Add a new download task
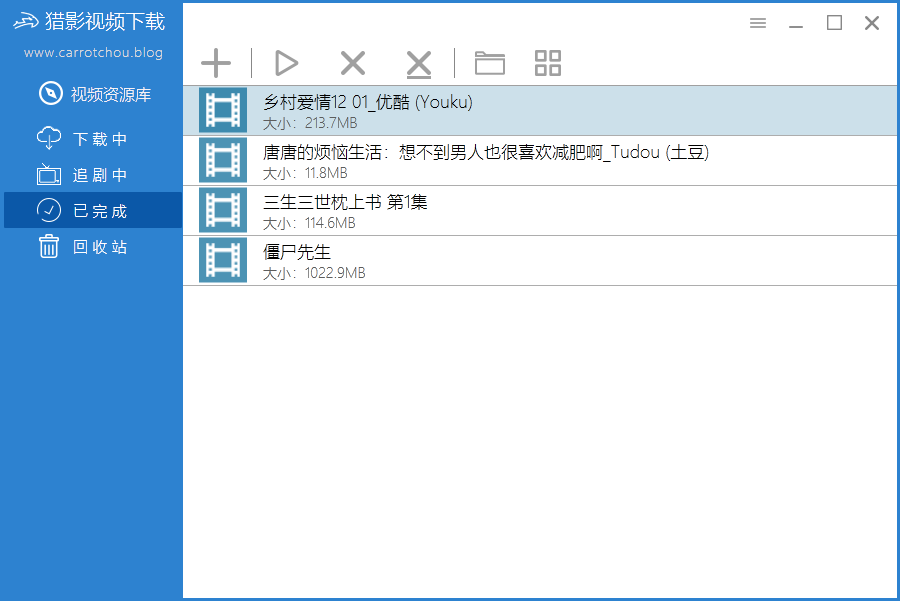This screenshot has width=900, height=601. pos(216,63)
